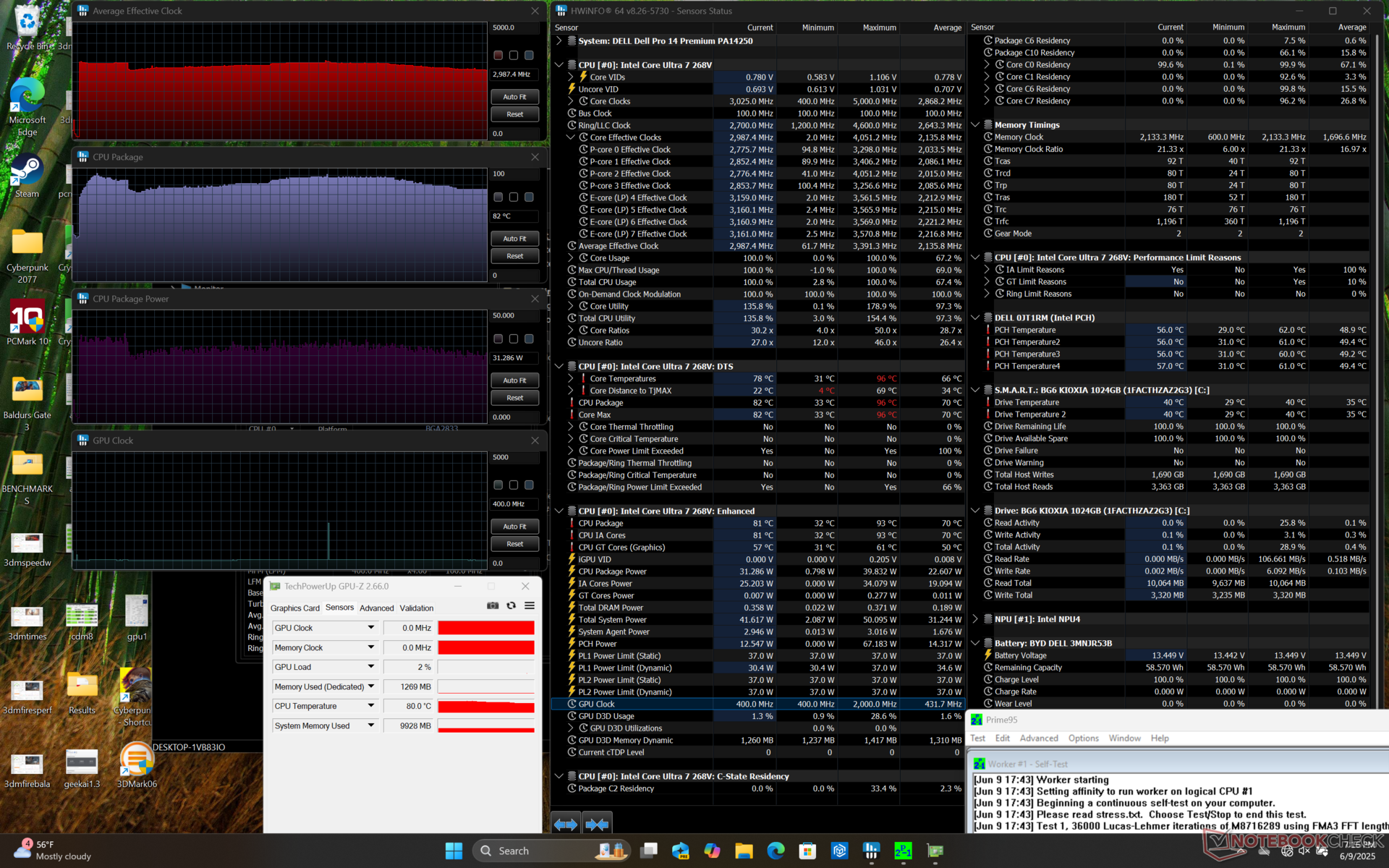Open Prime95 Options menu

pyautogui.click(x=1083, y=739)
